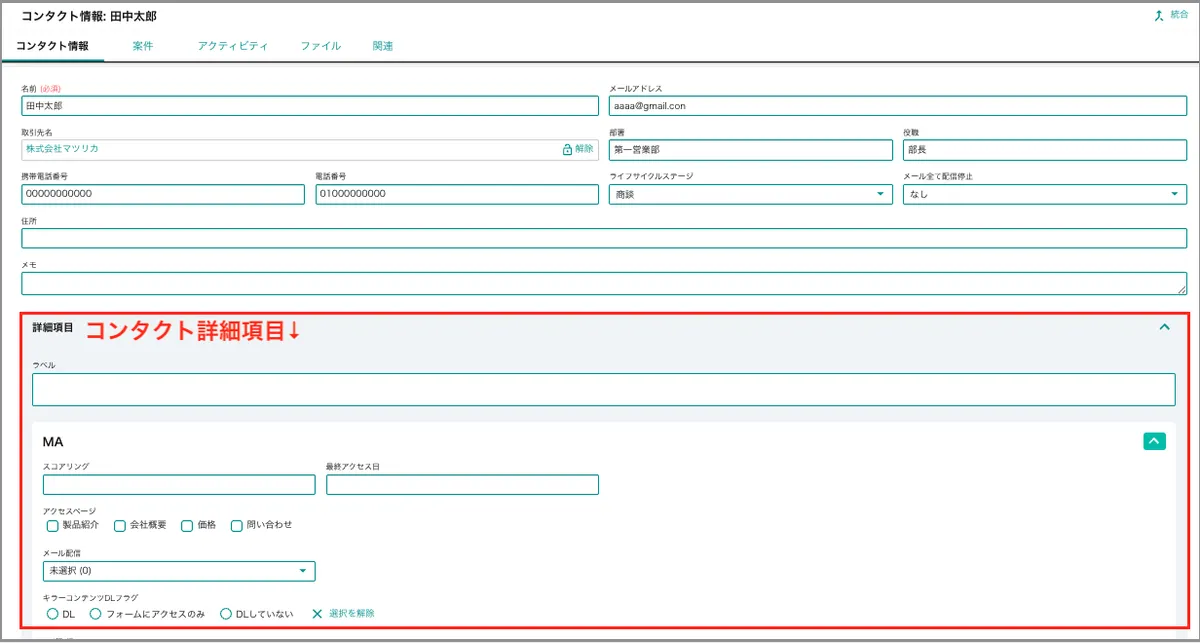The height and width of the screenshot is (643, 1200).
Task: Tick the 問い合わせ checkbox
Action: click(237, 525)
